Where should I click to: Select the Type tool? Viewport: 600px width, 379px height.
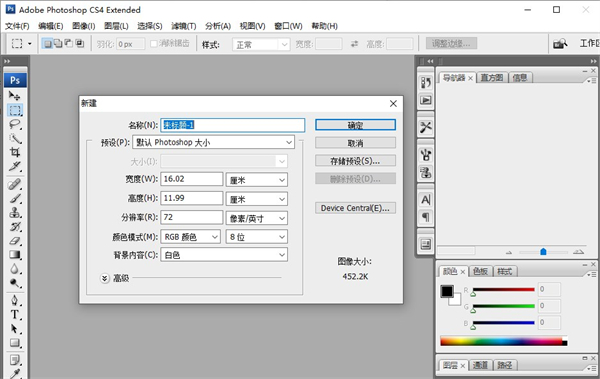tap(15, 315)
